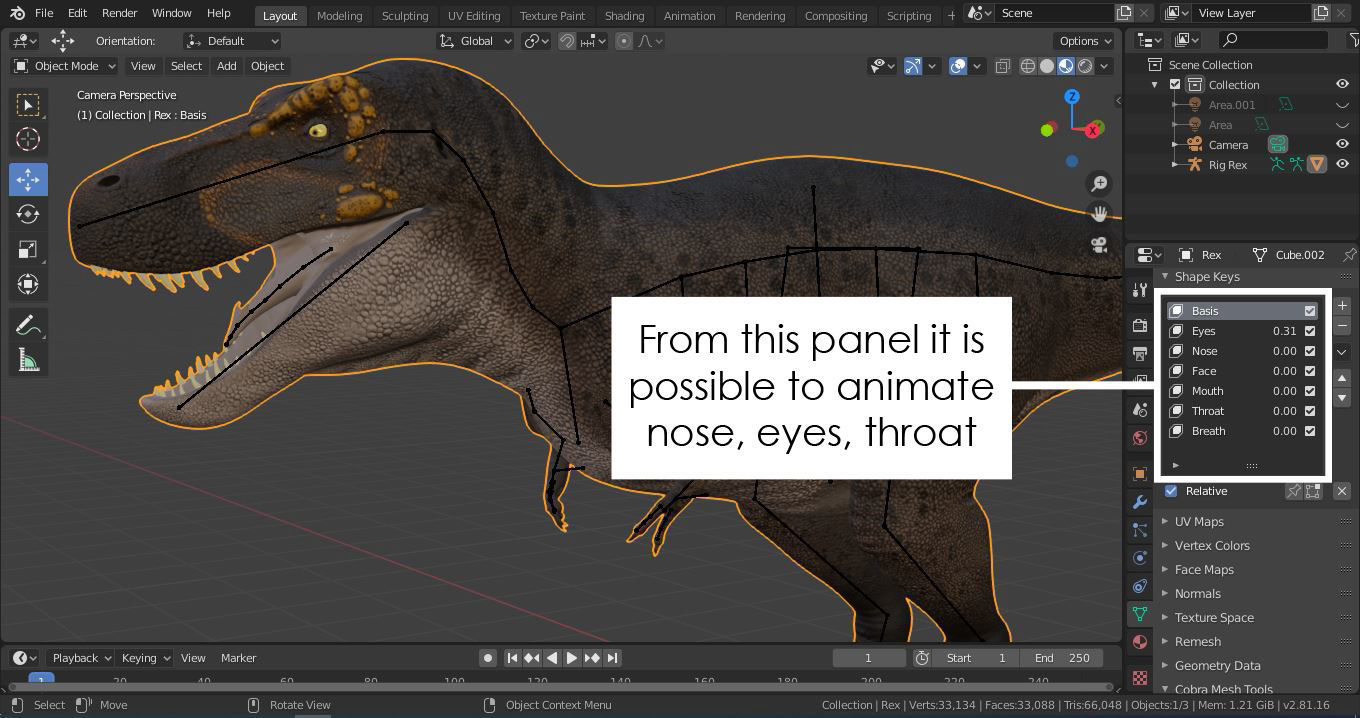Screen dimensions: 1360x718
Task: Click shape key specials chevron menu
Action: pyautogui.click(x=1342, y=352)
